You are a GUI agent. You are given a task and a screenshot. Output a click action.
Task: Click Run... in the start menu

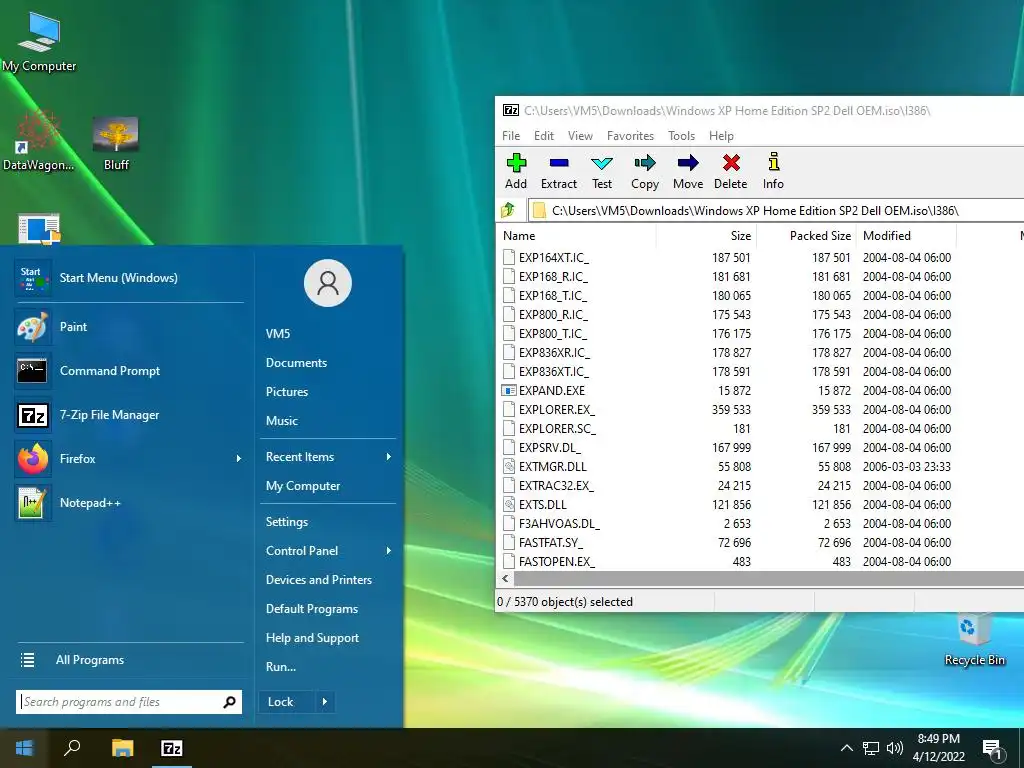pos(281,667)
